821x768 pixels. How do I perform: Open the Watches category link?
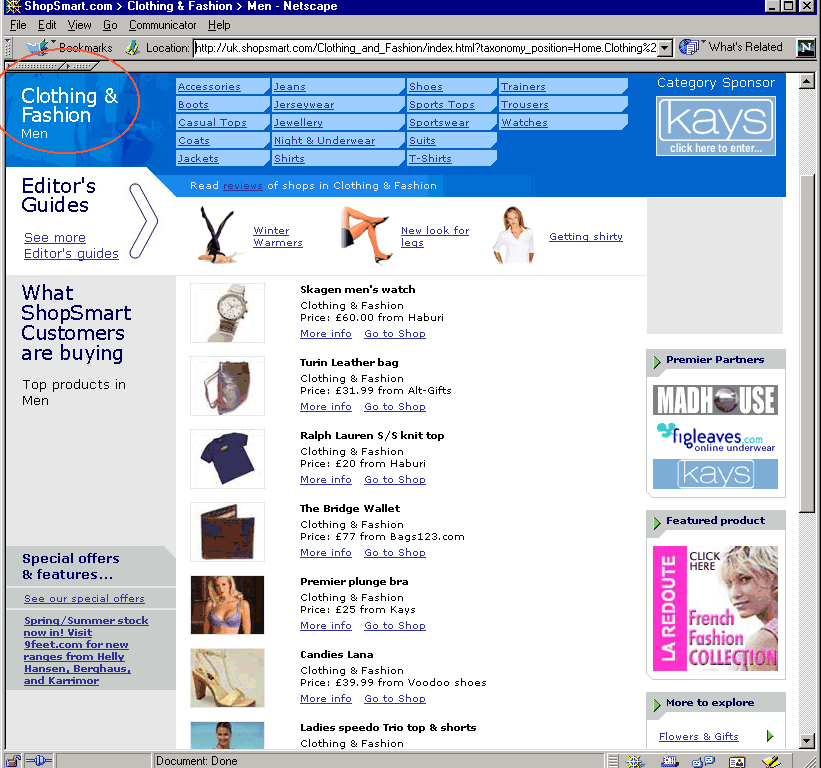[524, 123]
